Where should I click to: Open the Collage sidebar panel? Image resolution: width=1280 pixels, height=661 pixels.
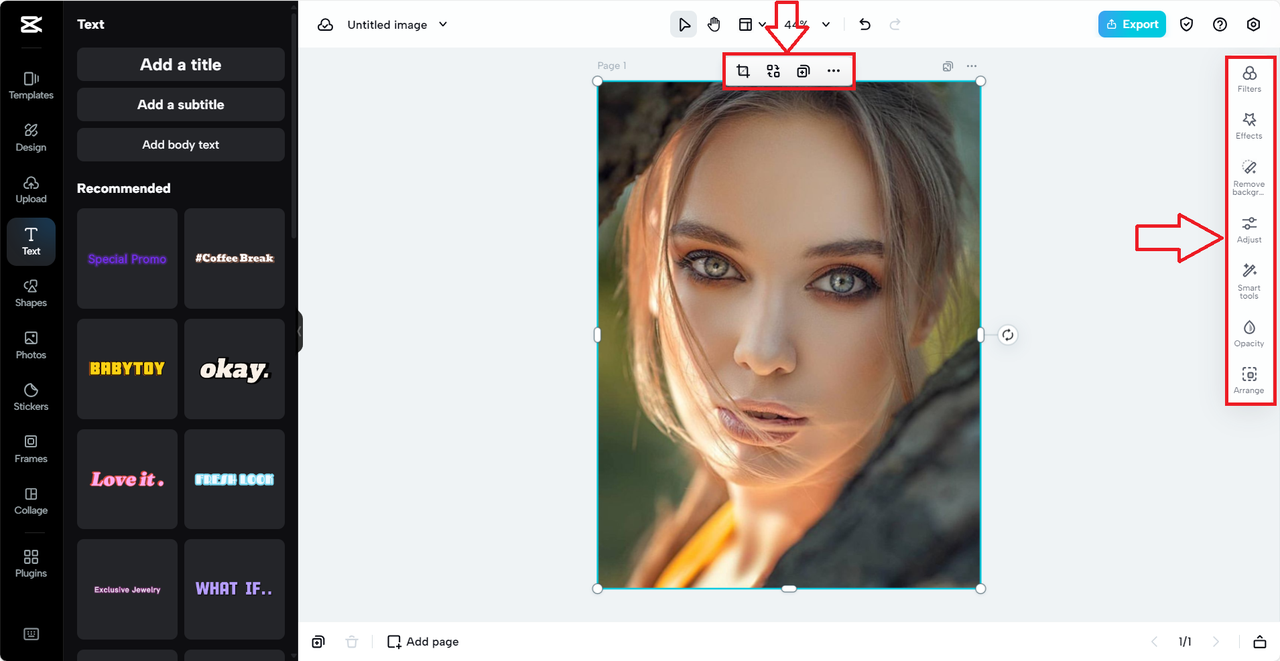pyautogui.click(x=31, y=501)
